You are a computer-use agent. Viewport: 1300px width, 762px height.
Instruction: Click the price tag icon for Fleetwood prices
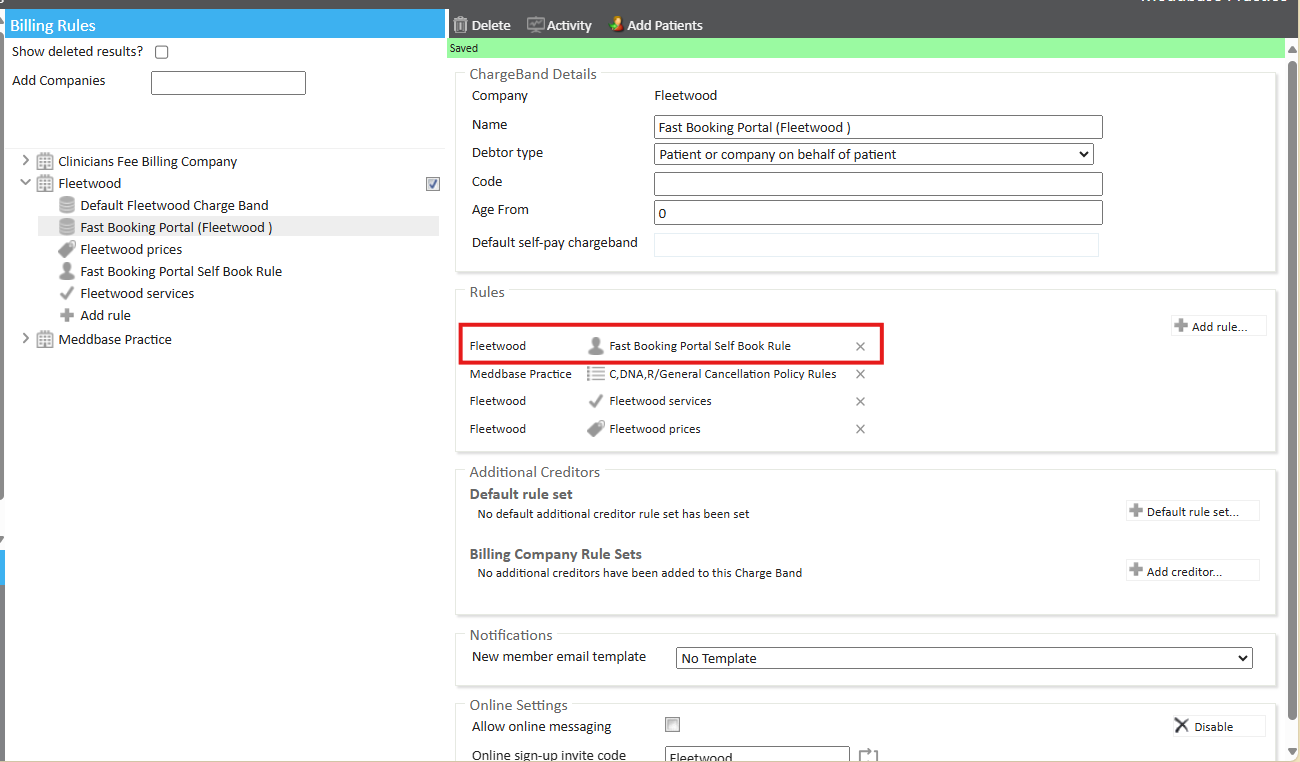point(67,249)
